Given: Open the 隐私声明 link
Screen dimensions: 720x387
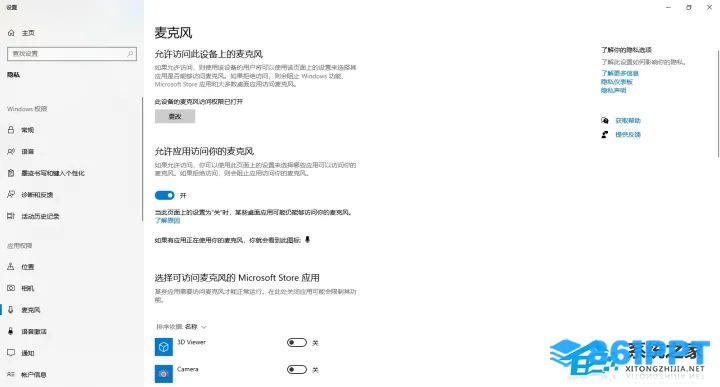Looking at the screenshot, I should pos(613,90).
